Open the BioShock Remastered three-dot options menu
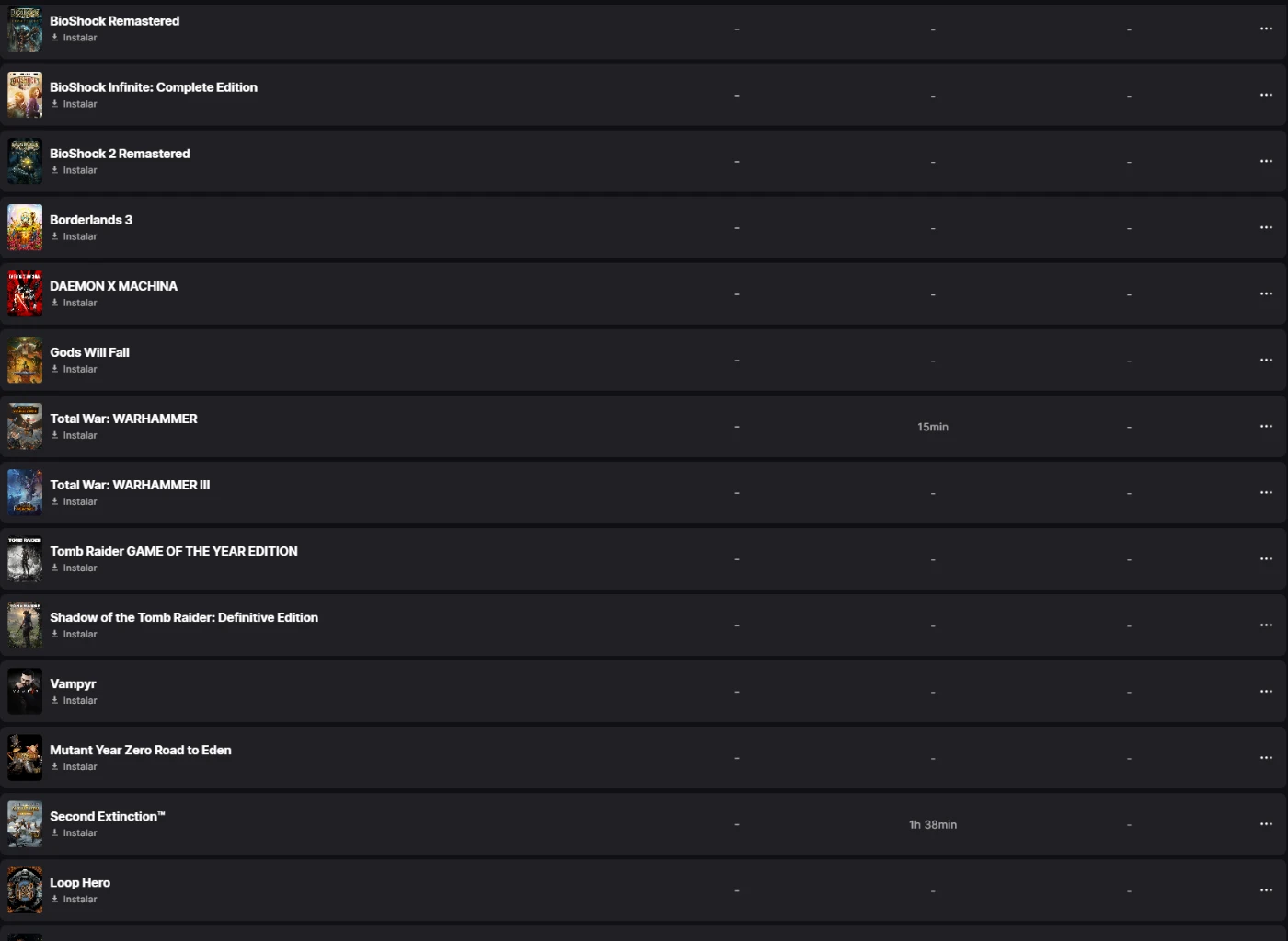Viewport: 1288px width, 941px height. [1266, 29]
